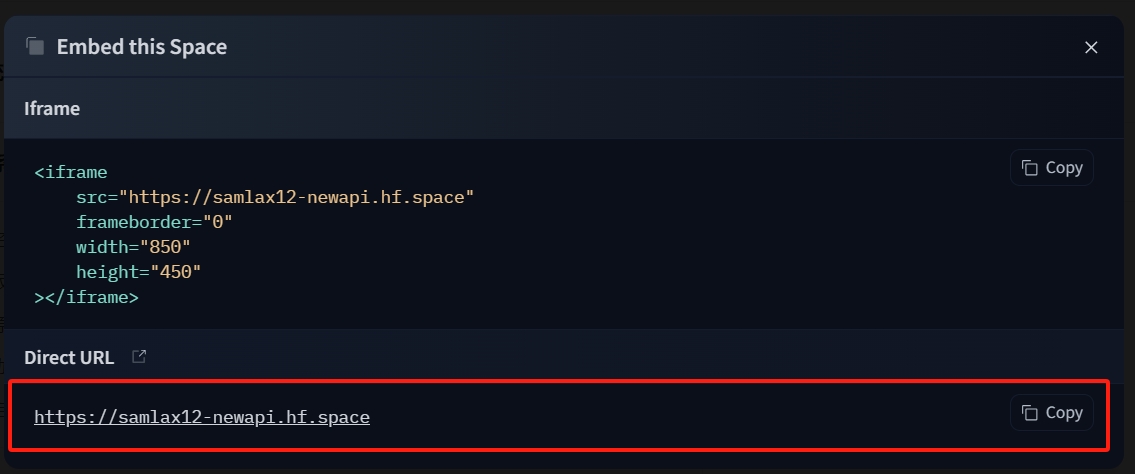1135x474 pixels.
Task: Click the embed icon beside the dialog title
Action: (x=35, y=46)
